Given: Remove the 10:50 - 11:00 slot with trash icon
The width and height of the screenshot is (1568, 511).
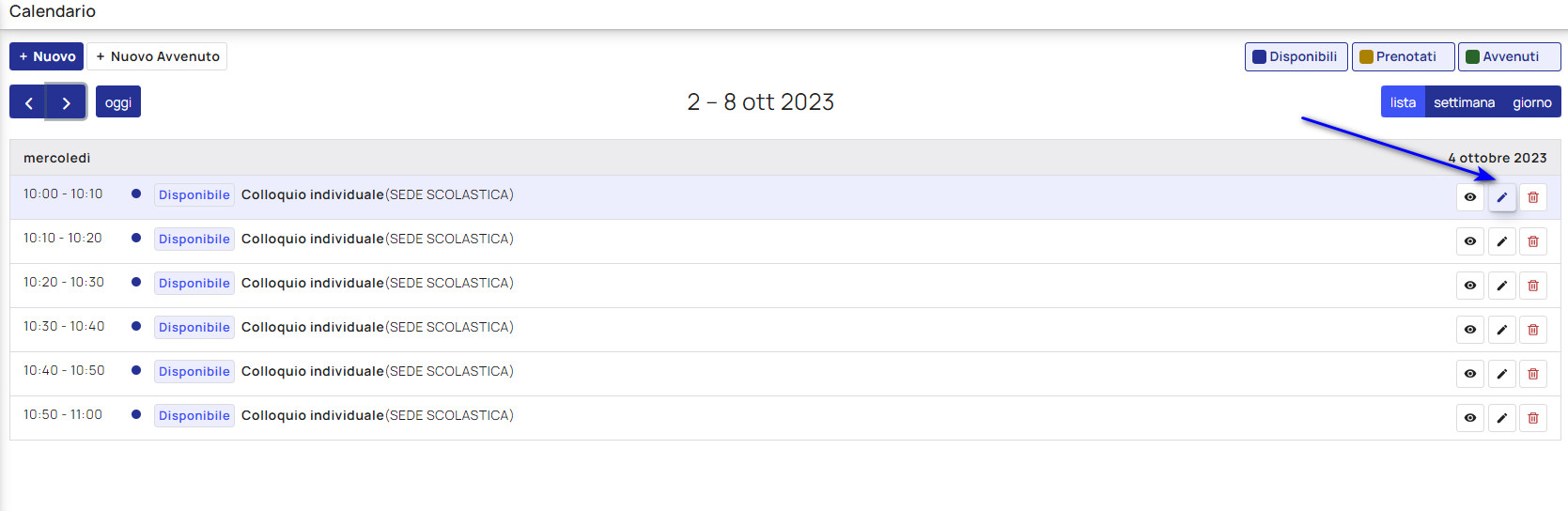Looking at the screenshot, I should 1532,418.
